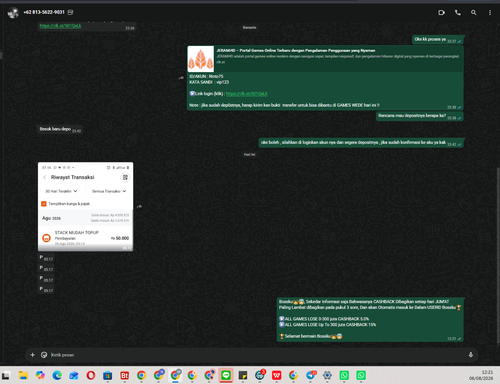Select the 'ID/AKUN' line in green message
The image size is (500, 384).
(x=206, y=76)
